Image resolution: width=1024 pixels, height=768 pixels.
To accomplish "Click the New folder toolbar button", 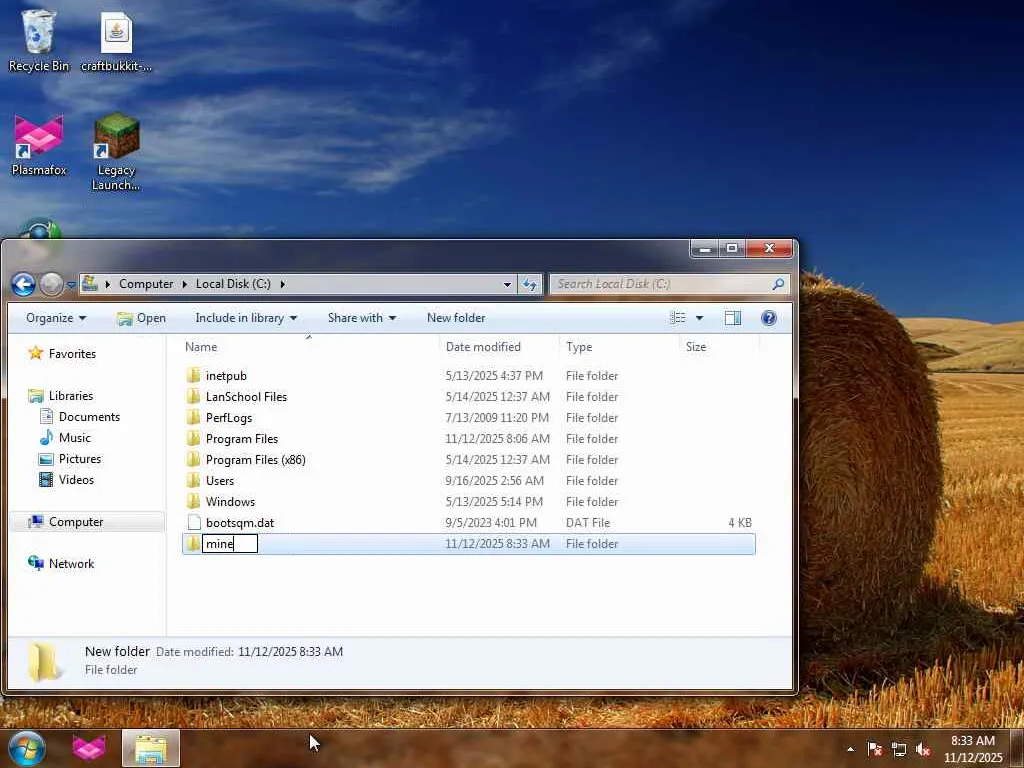I will pyautogui.click(x=456, y=318).
